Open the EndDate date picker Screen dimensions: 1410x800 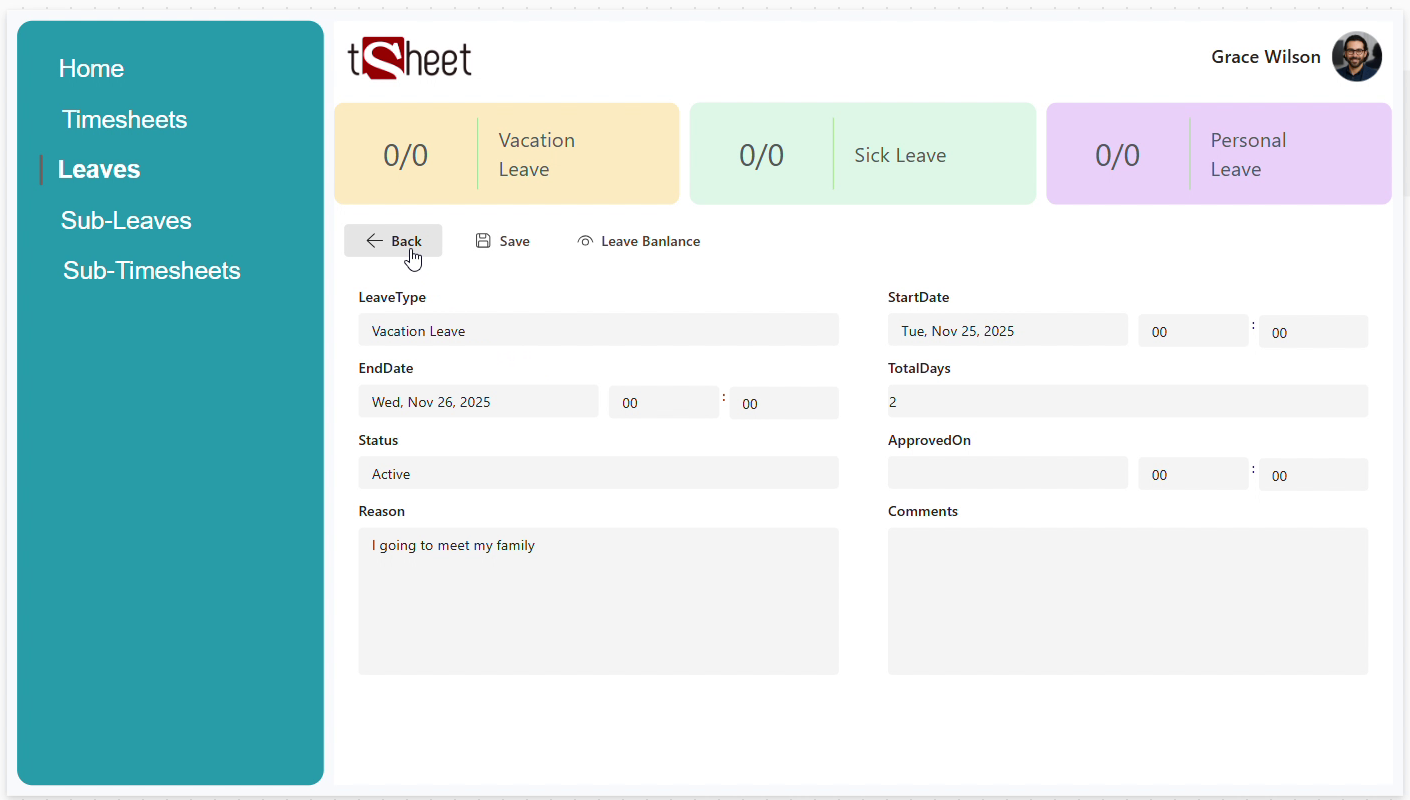[x=478, y=402]
